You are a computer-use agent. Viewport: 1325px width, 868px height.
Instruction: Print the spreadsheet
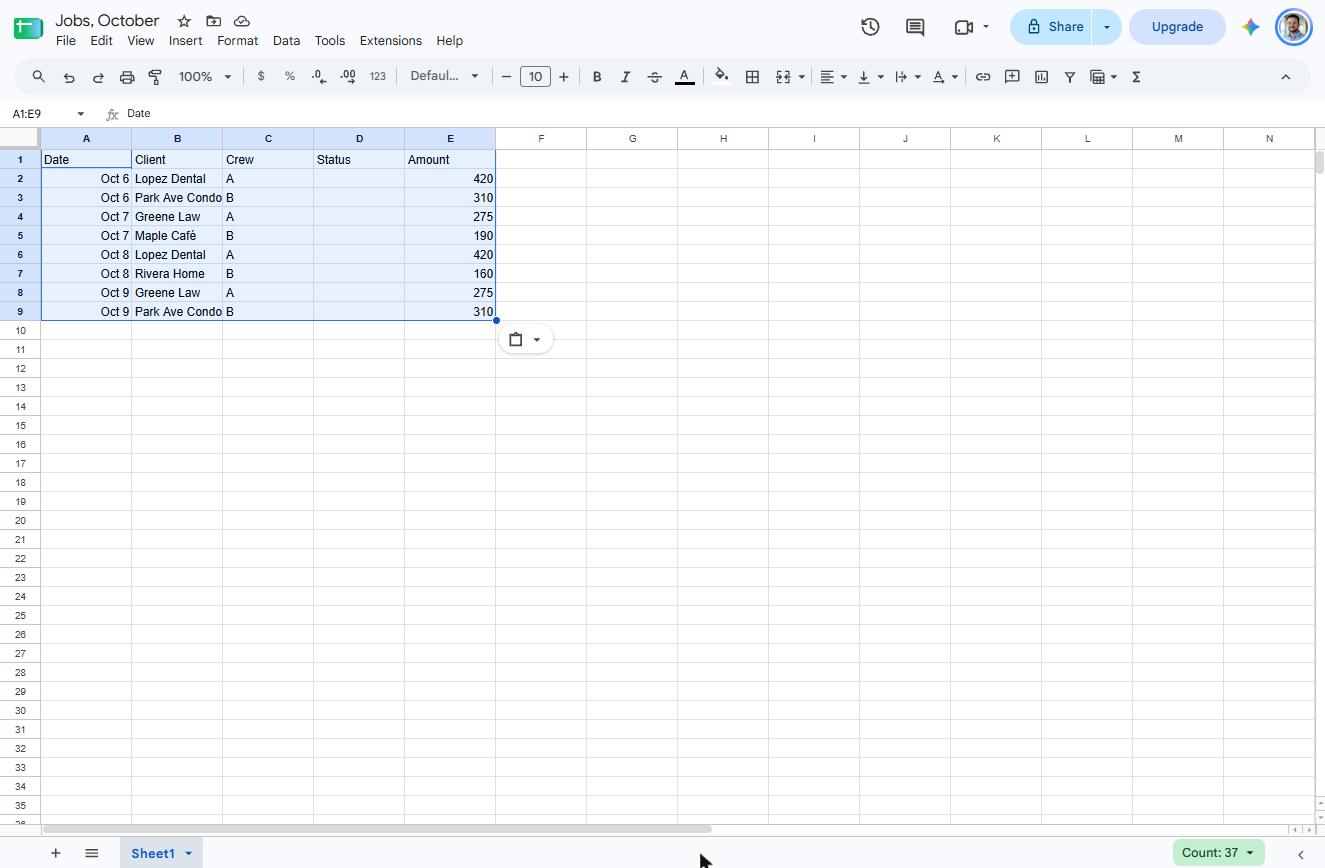click(127, 77)
